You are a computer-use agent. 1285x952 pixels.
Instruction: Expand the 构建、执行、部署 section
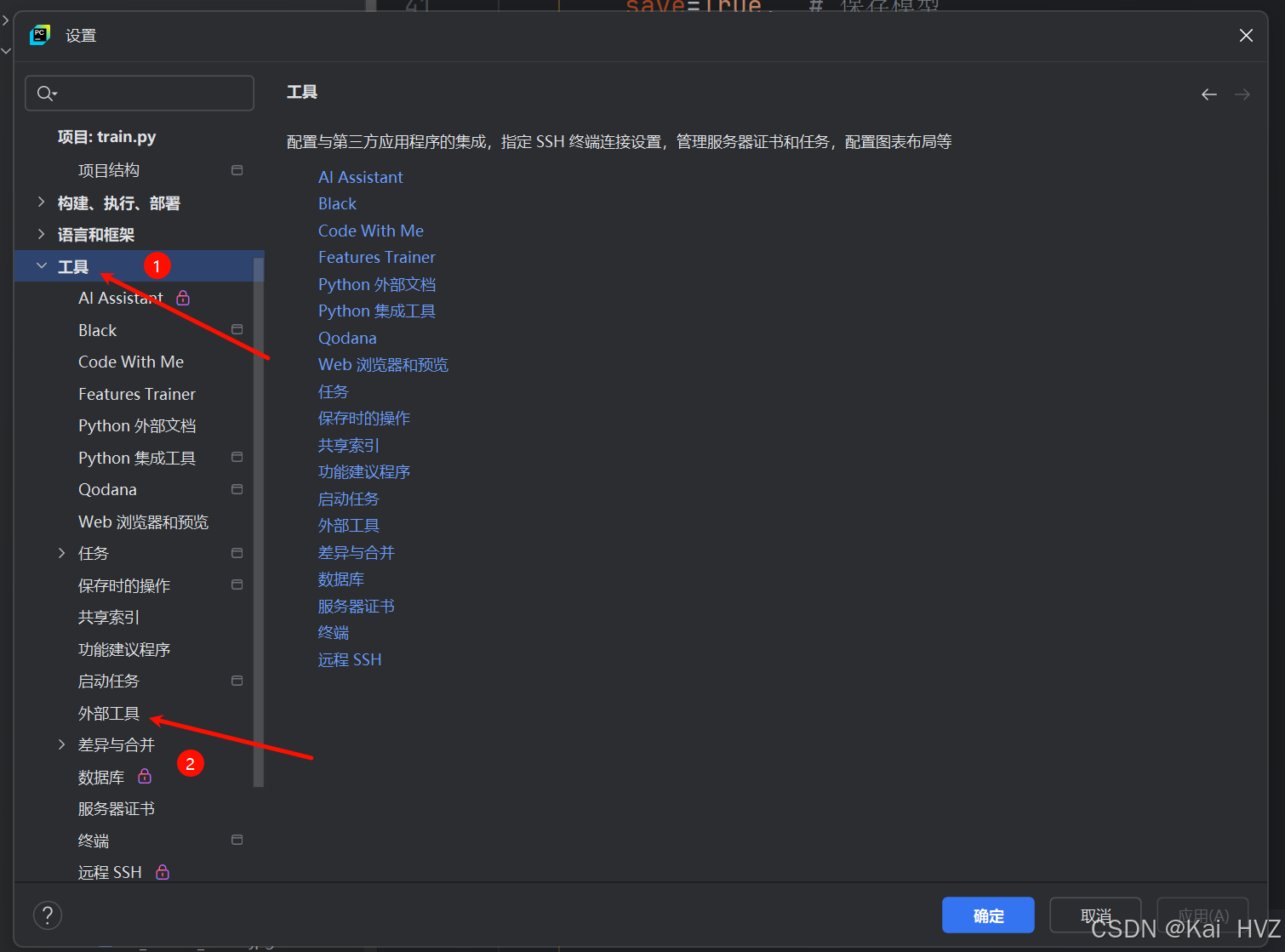click(41, 202)
